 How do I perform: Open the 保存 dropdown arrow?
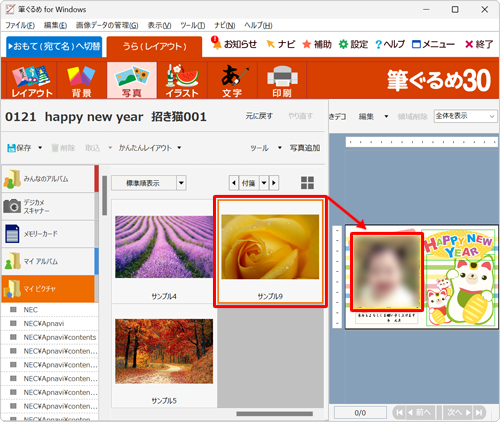click(x=40, y=148)
